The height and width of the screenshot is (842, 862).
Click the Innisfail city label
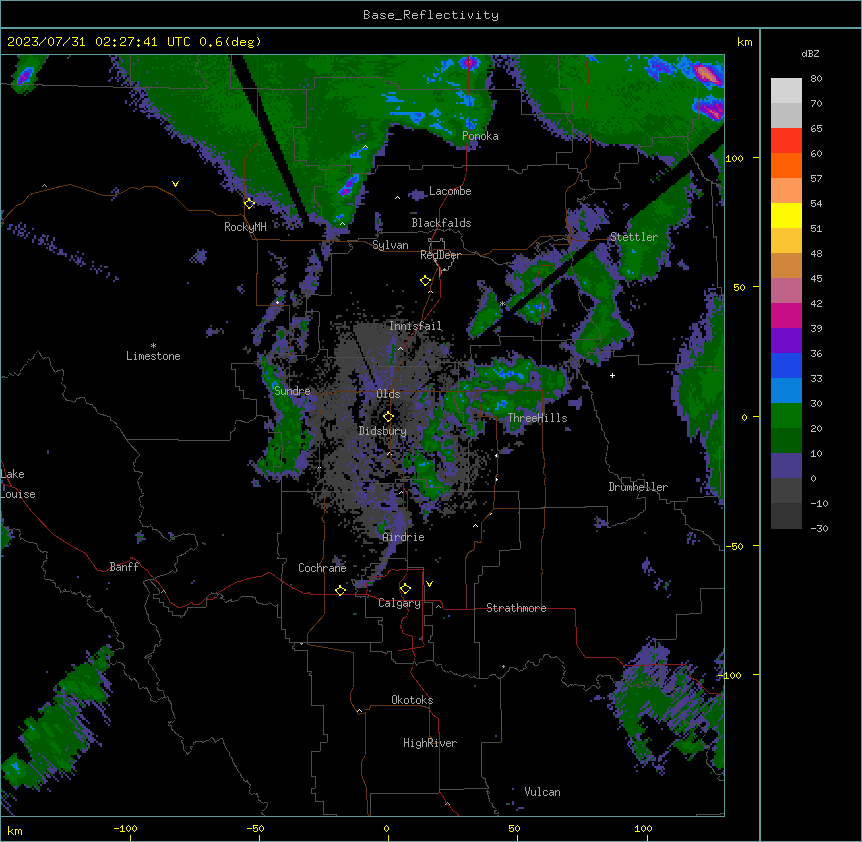415,326
